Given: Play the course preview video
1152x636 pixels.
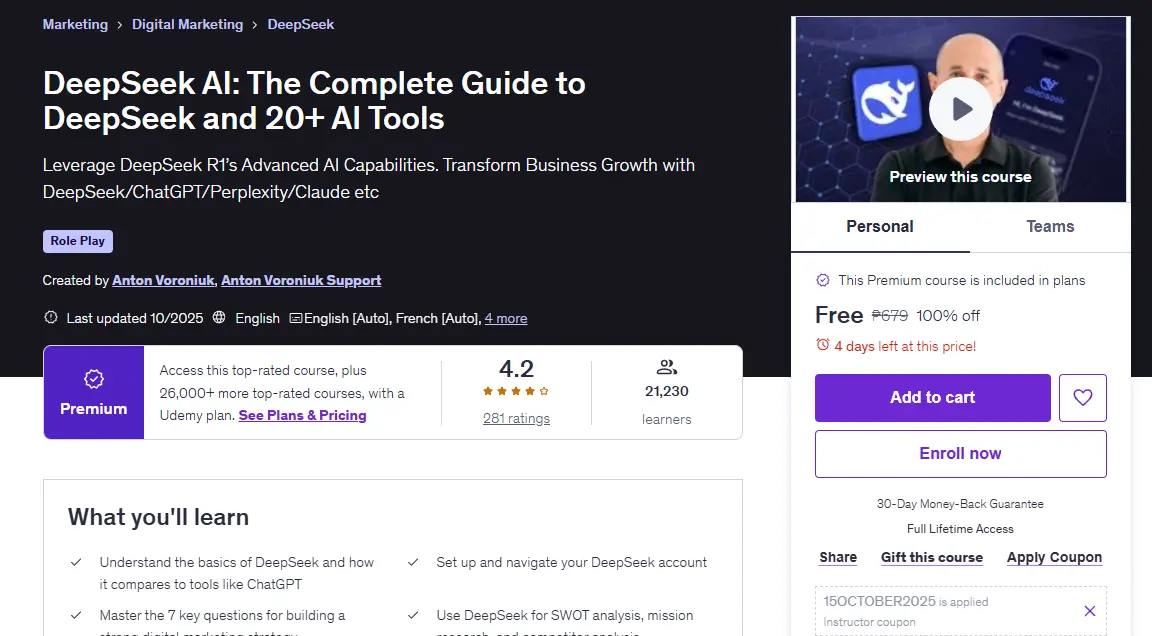Looking at the screenshot, I should point(960,109).
